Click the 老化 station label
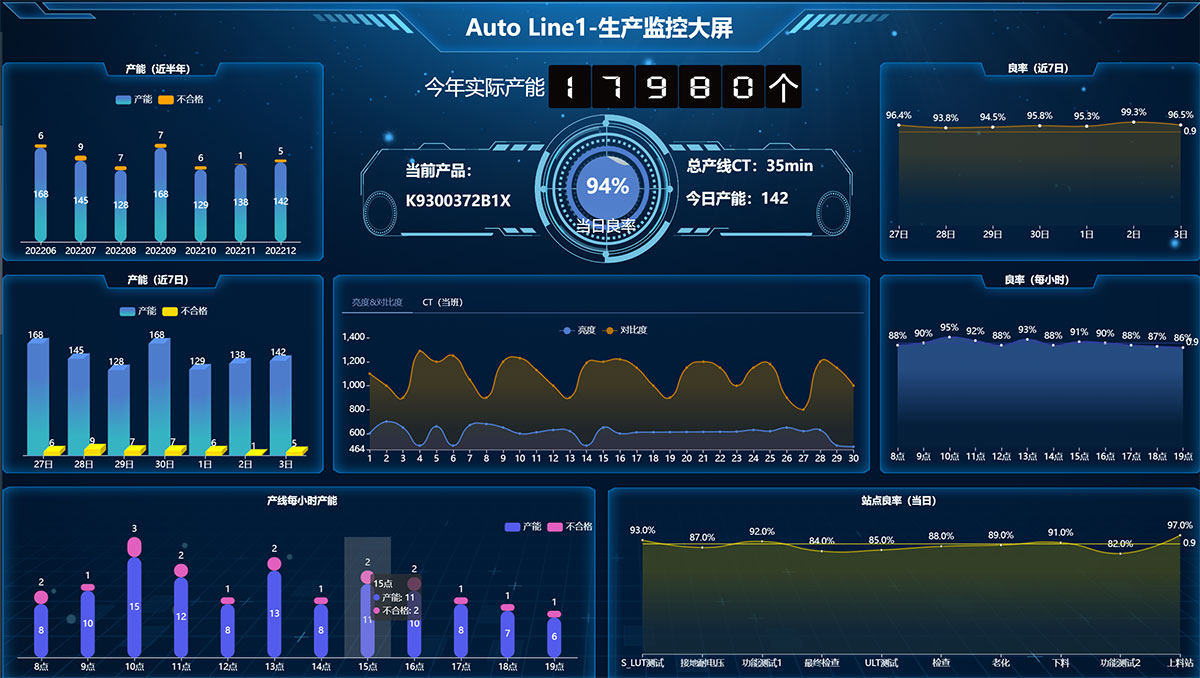Viewport: 1200px width, 678px height. point(1001,662)
